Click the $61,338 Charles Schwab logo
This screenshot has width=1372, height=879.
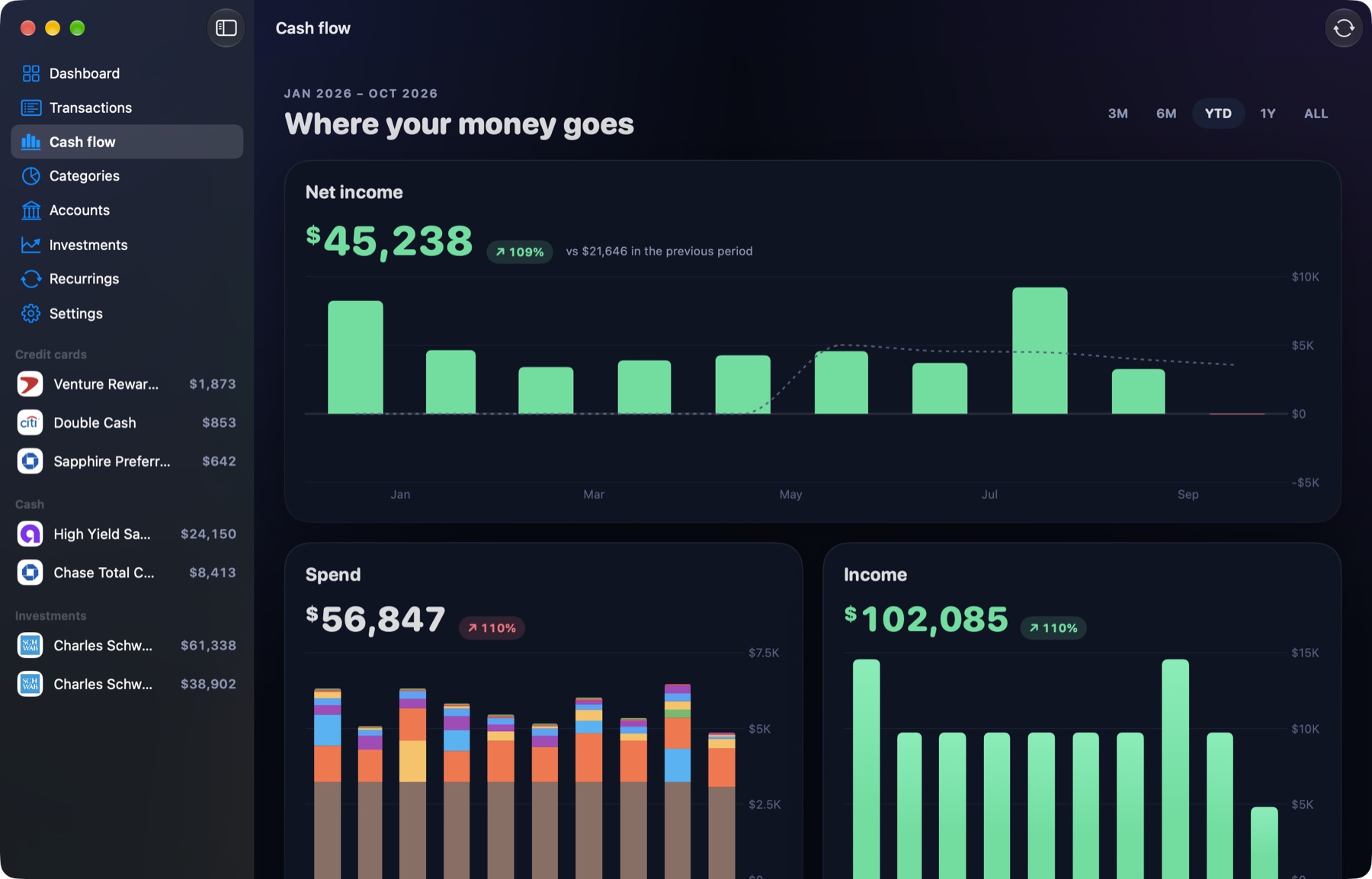pos(30,646)
